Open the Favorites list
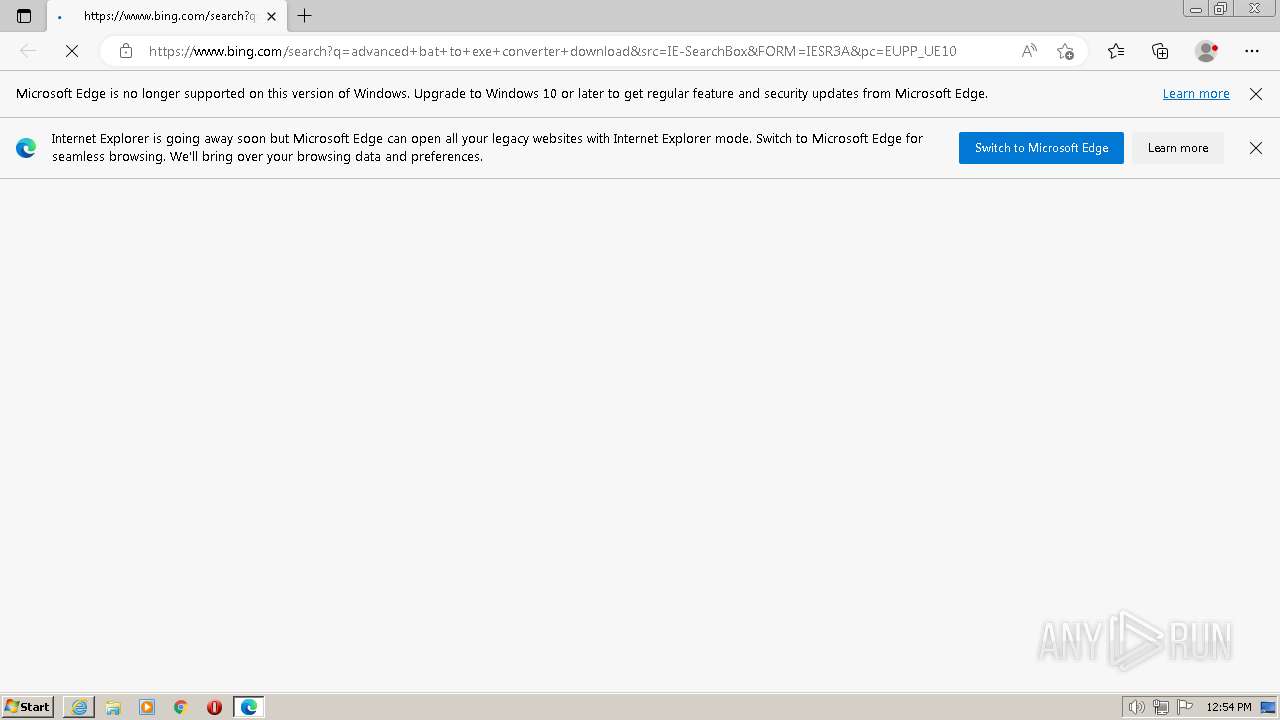This screenshot has height=720, width=1280. coord(1116,51)
